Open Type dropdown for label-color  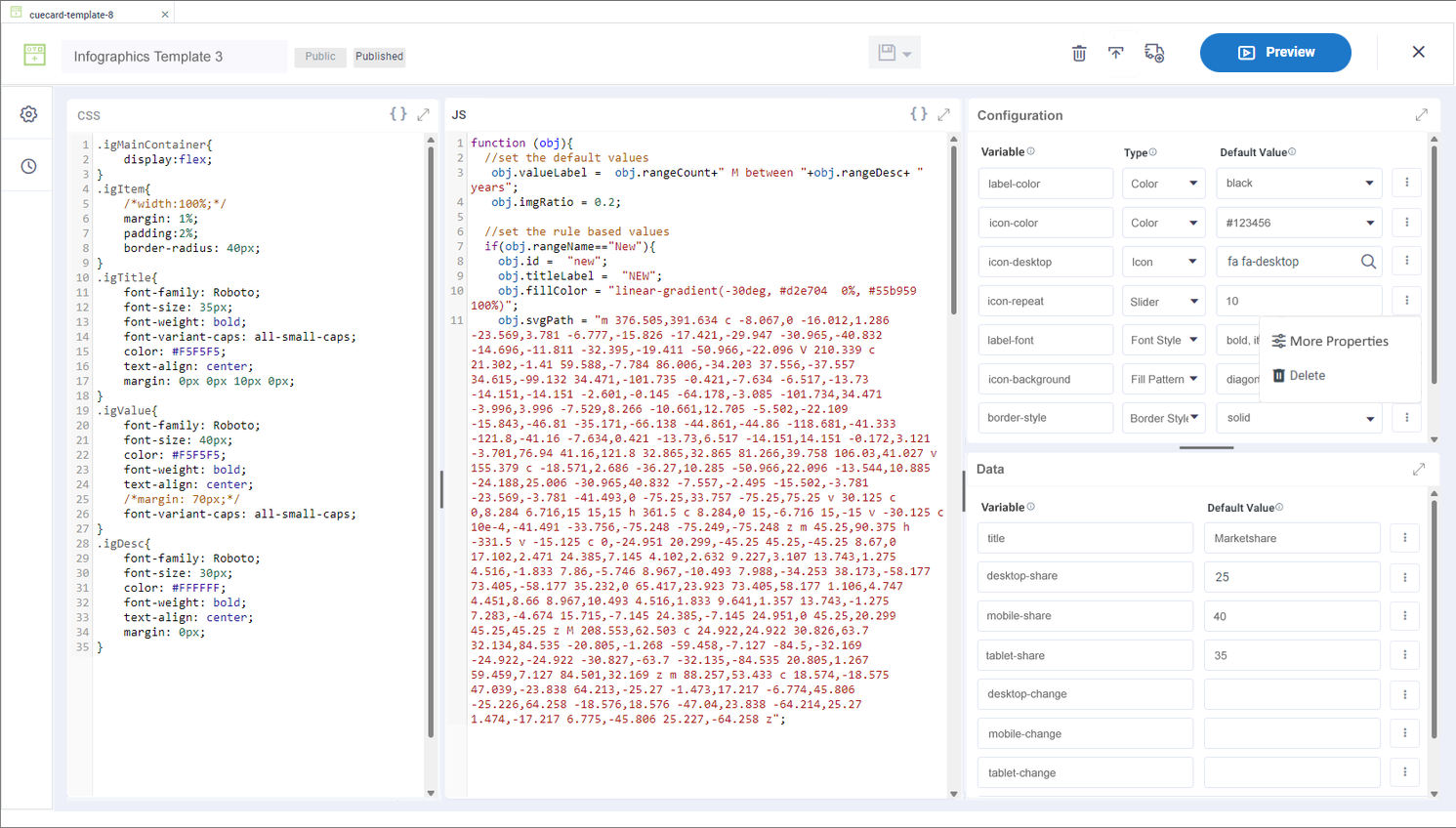click(1163, 184)
